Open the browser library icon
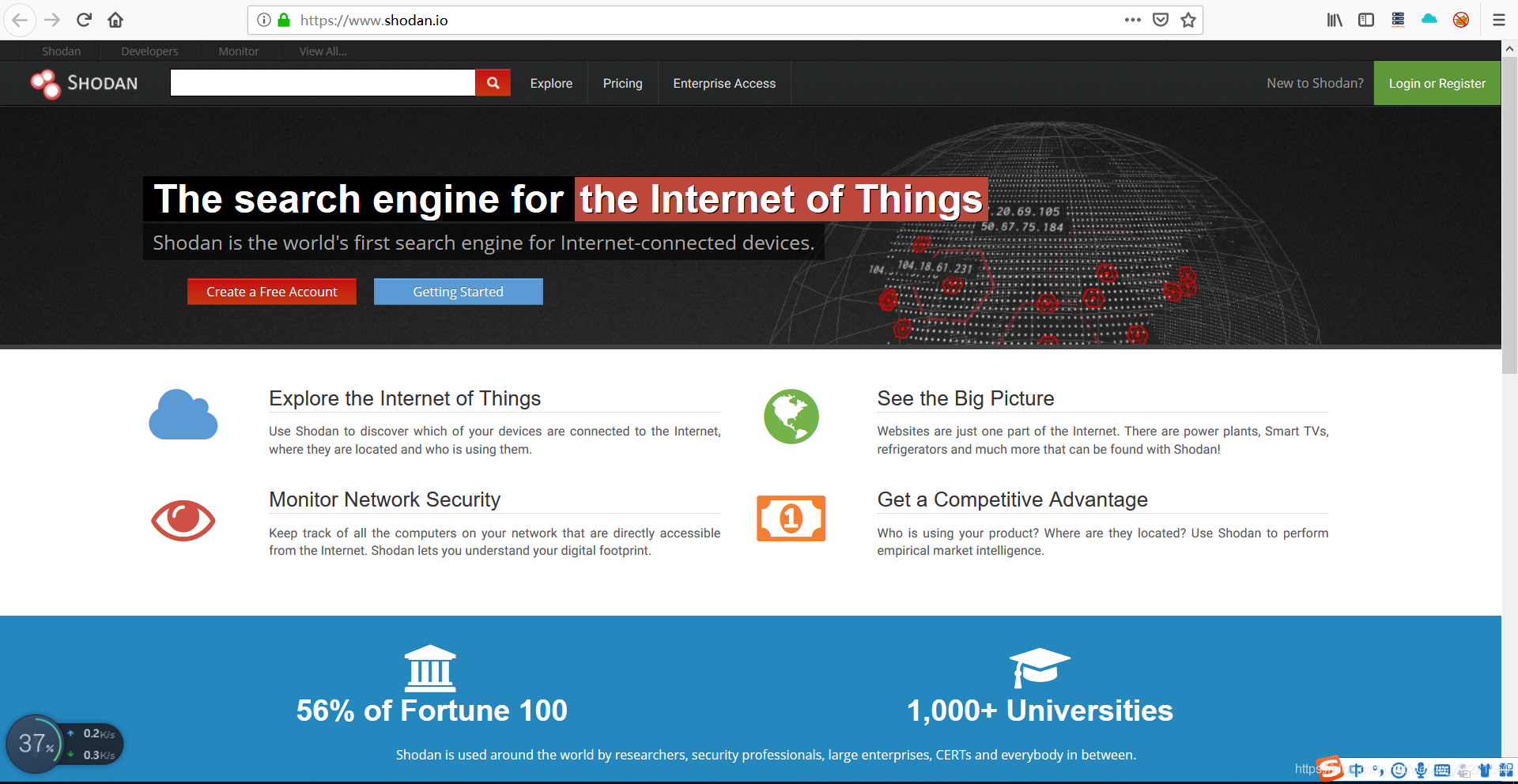The image size is (1518, 784). [1335, 20]
